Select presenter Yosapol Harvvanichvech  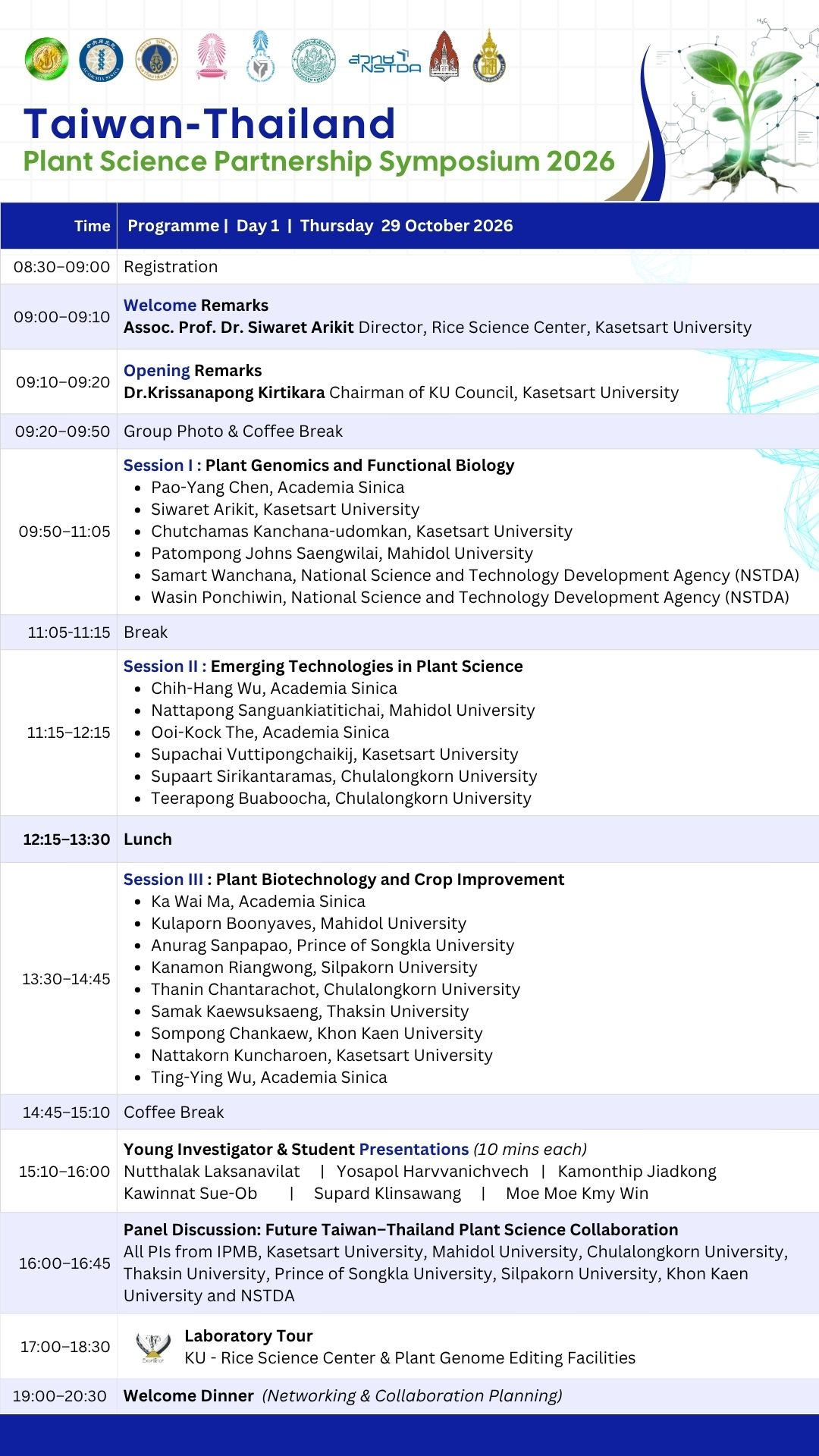432,1172
